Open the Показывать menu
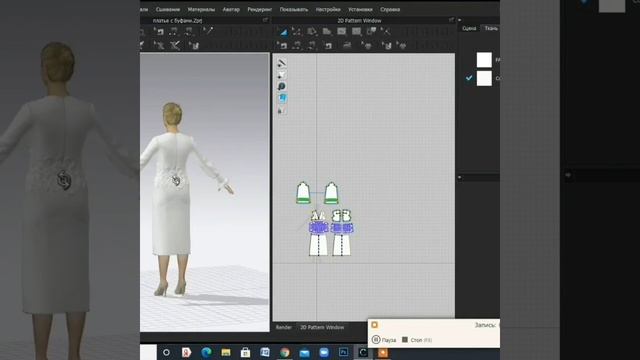This screenshot has height=360, width=640. (294, 9)
